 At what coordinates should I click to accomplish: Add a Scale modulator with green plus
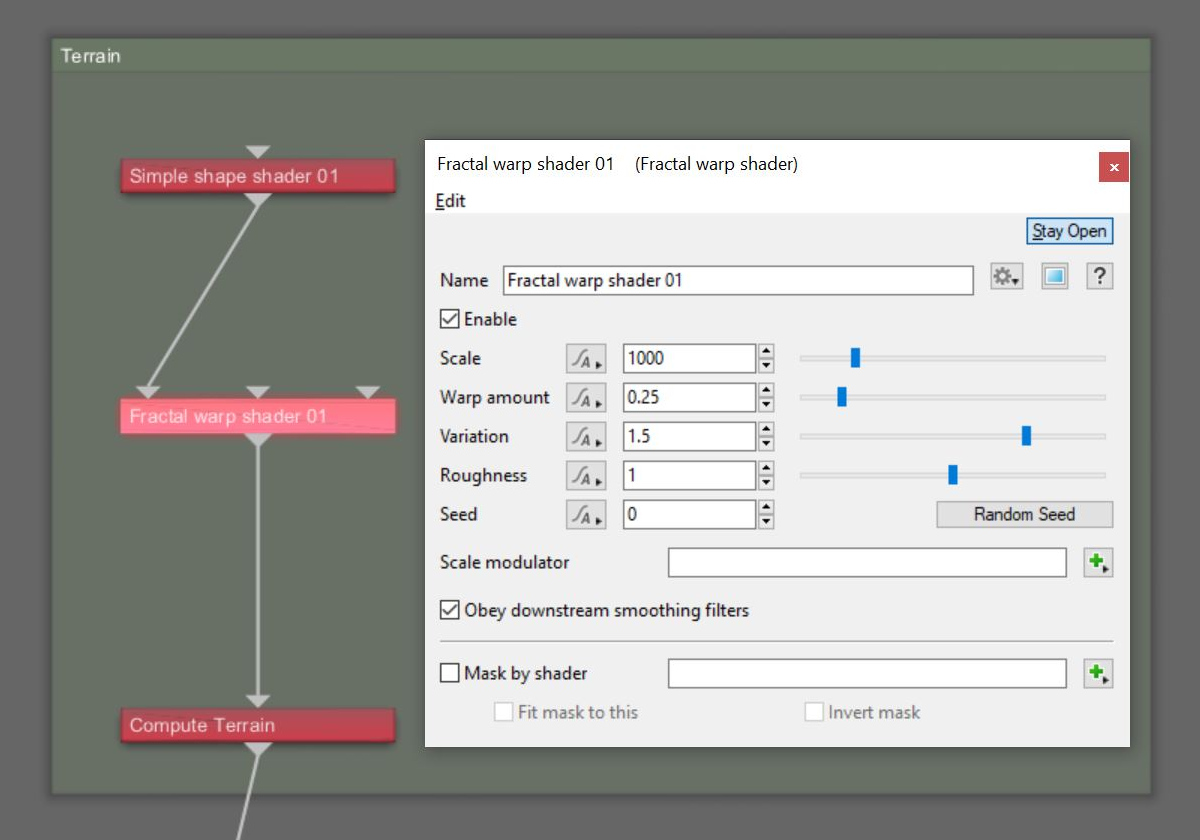(x=1098, y=563)
